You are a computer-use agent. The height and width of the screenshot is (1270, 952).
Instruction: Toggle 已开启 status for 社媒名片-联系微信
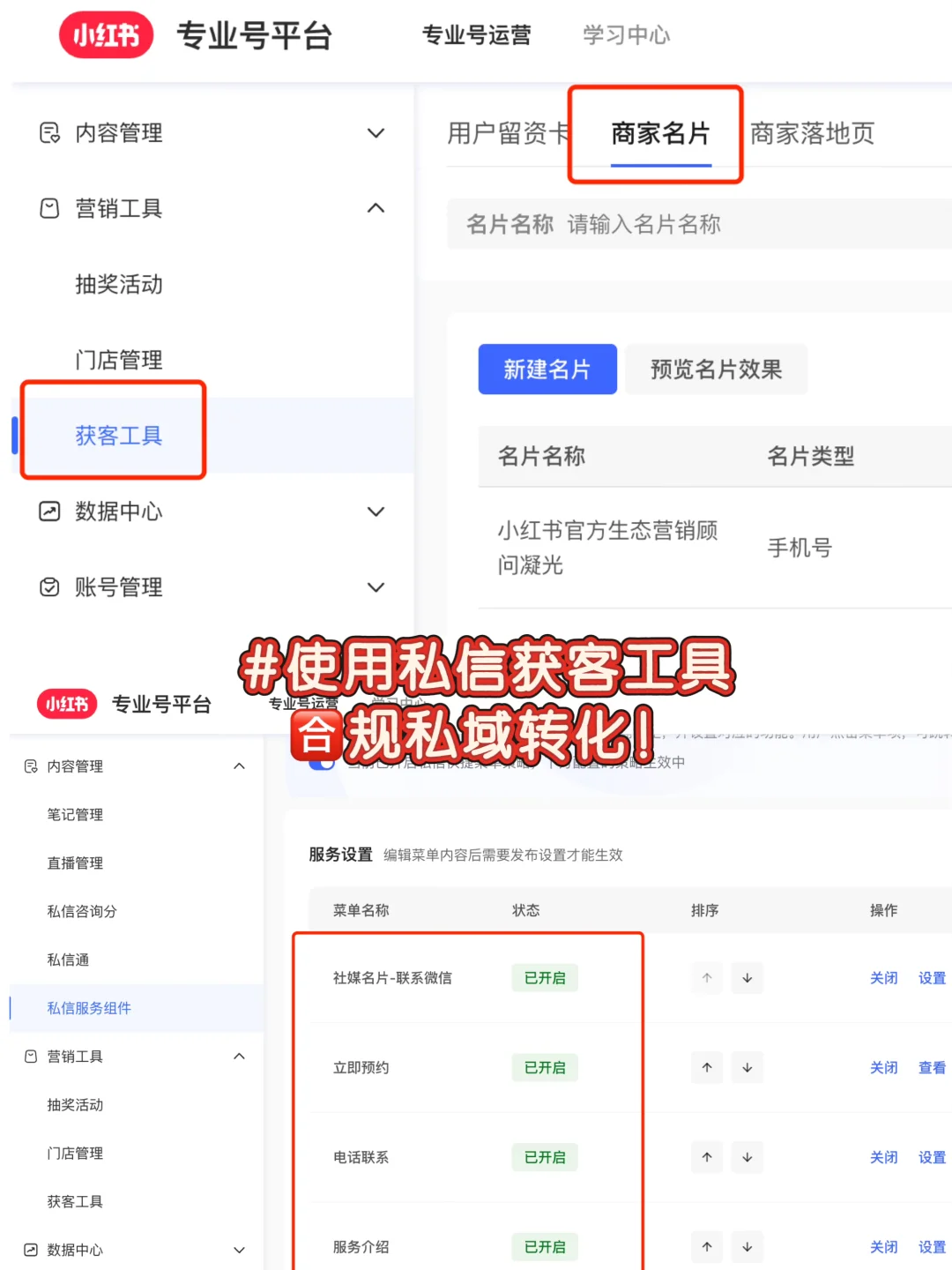click(544, 978)
